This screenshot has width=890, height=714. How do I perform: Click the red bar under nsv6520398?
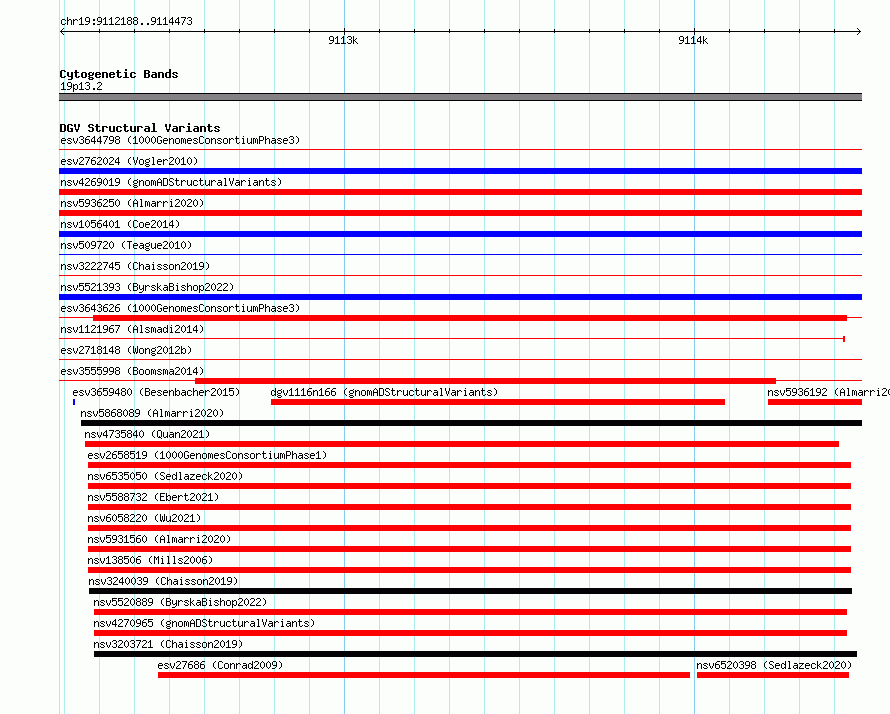(x=773, y=675)
